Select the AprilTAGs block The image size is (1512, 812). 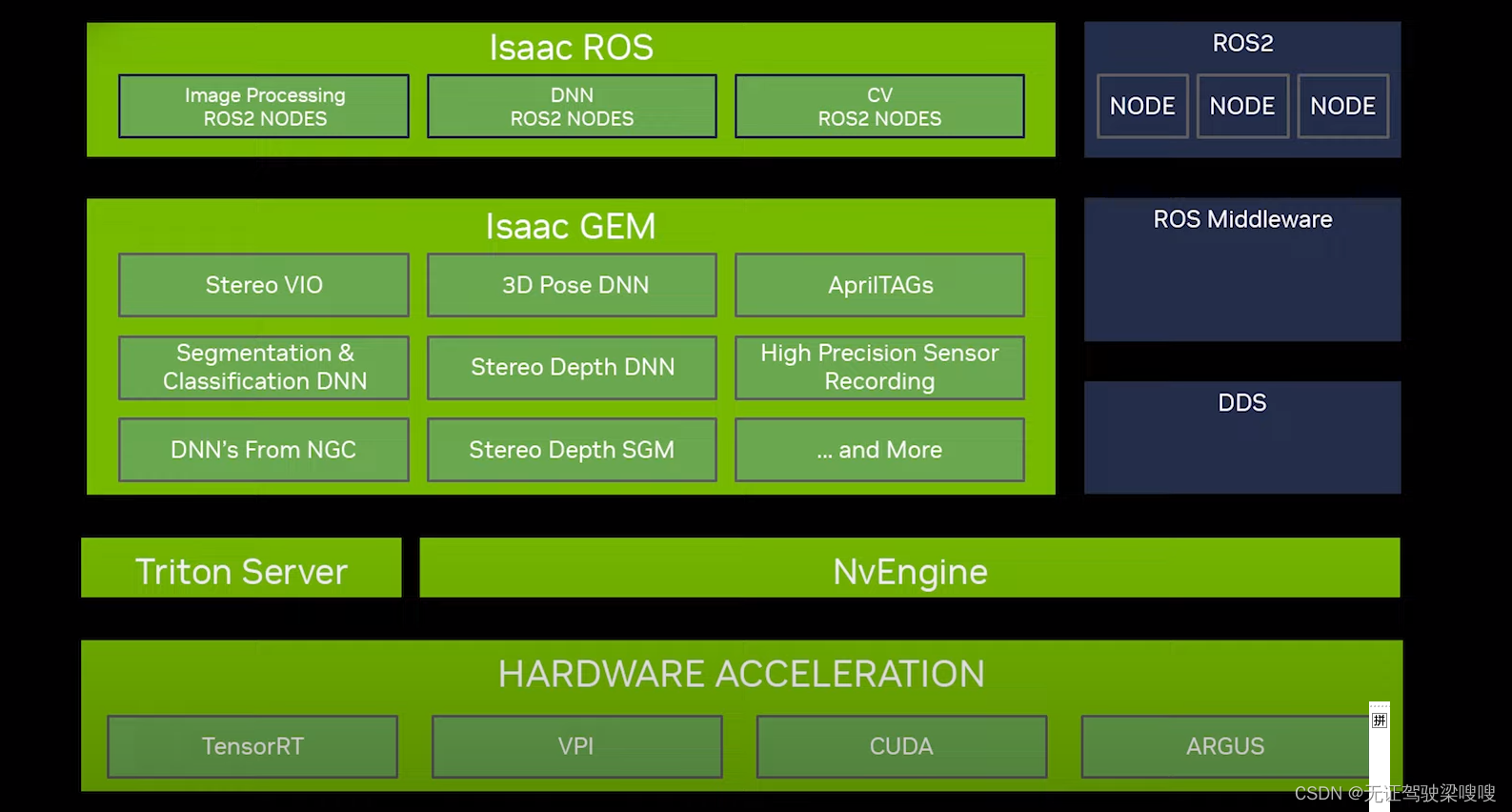[x=879, y=285]
